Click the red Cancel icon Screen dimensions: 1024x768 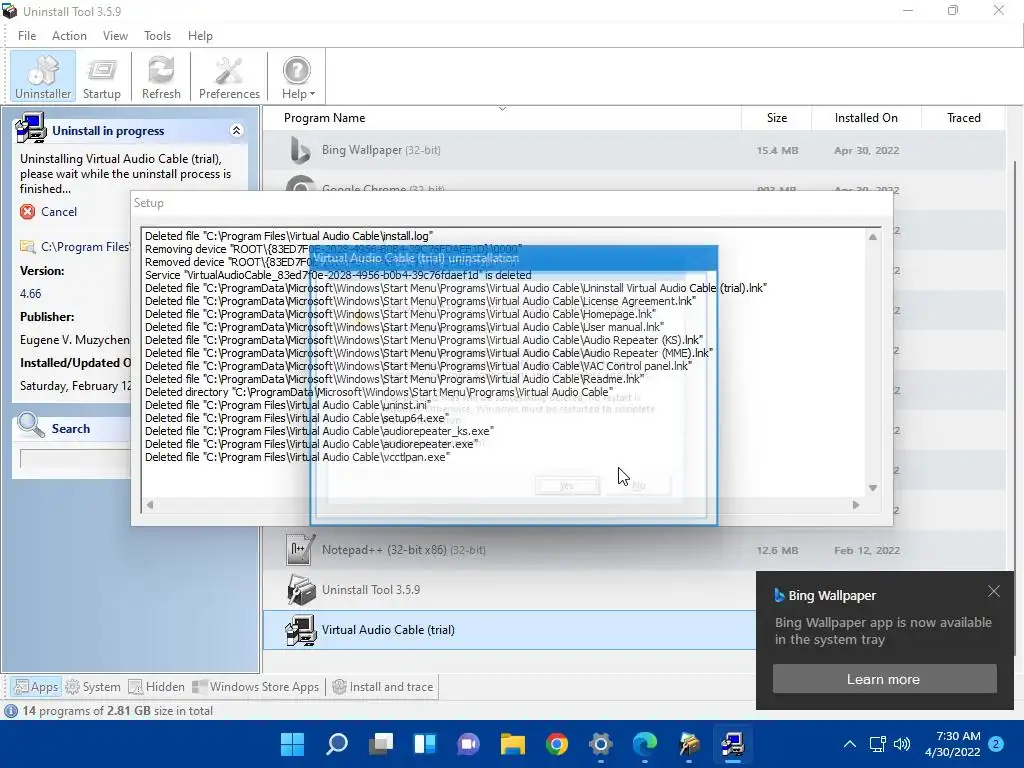coord(27,212)
